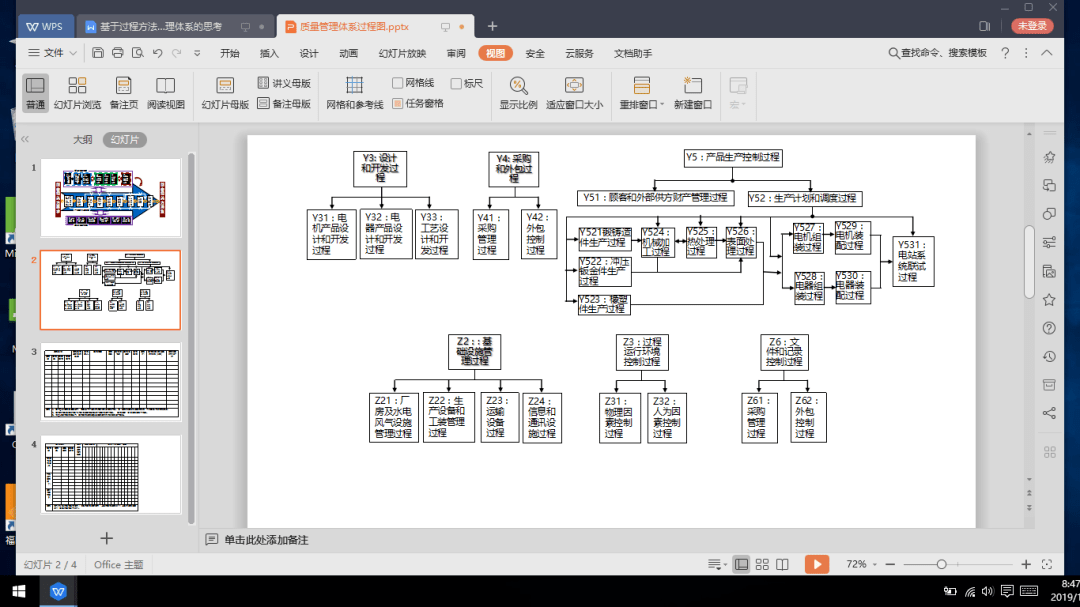Create a new window with 新建窗口
Image resolution: width=1080 pixels, height=607 pixels.
tap(692, 92)
